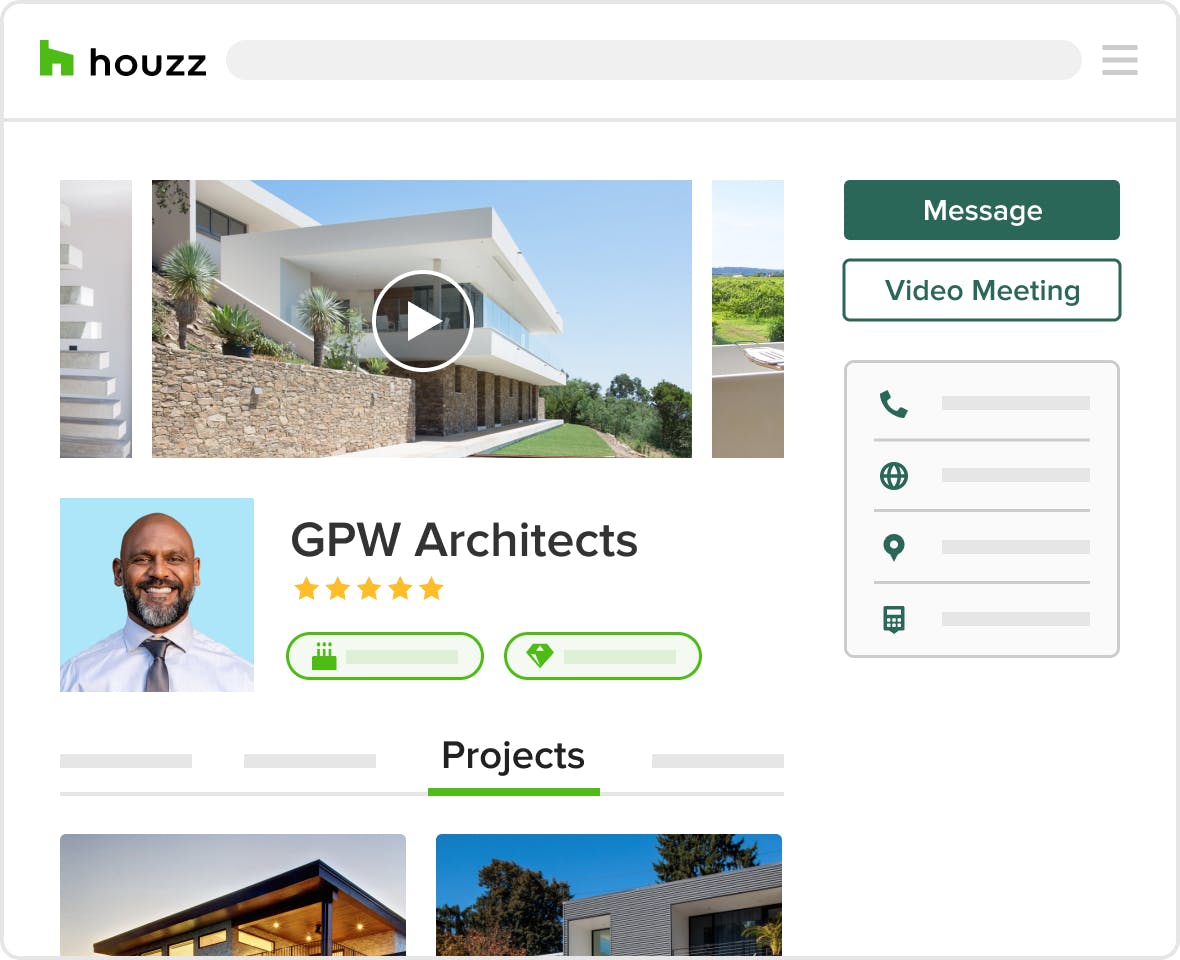The height and width of the screenshot is (960, 1180).
Task: Open the wood-roof house project thumbnail
Action: tap(233, 895)
